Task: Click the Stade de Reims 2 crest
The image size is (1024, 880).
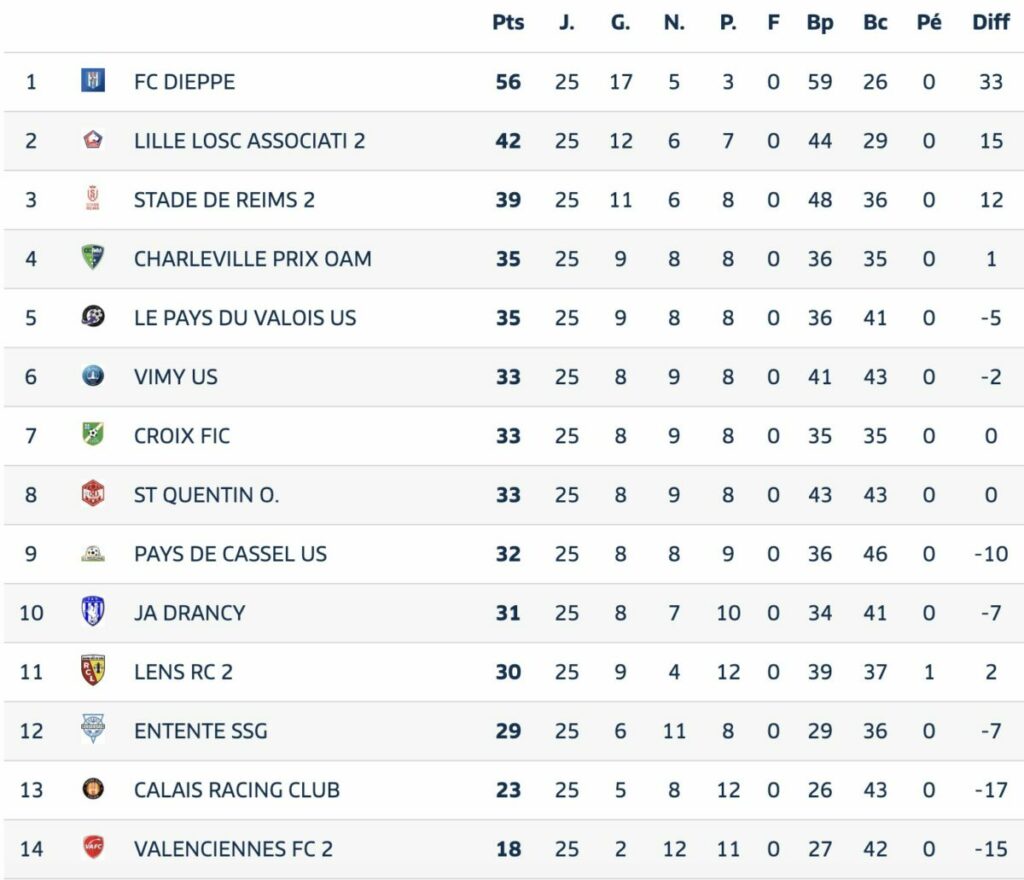Action: (93, 198)
